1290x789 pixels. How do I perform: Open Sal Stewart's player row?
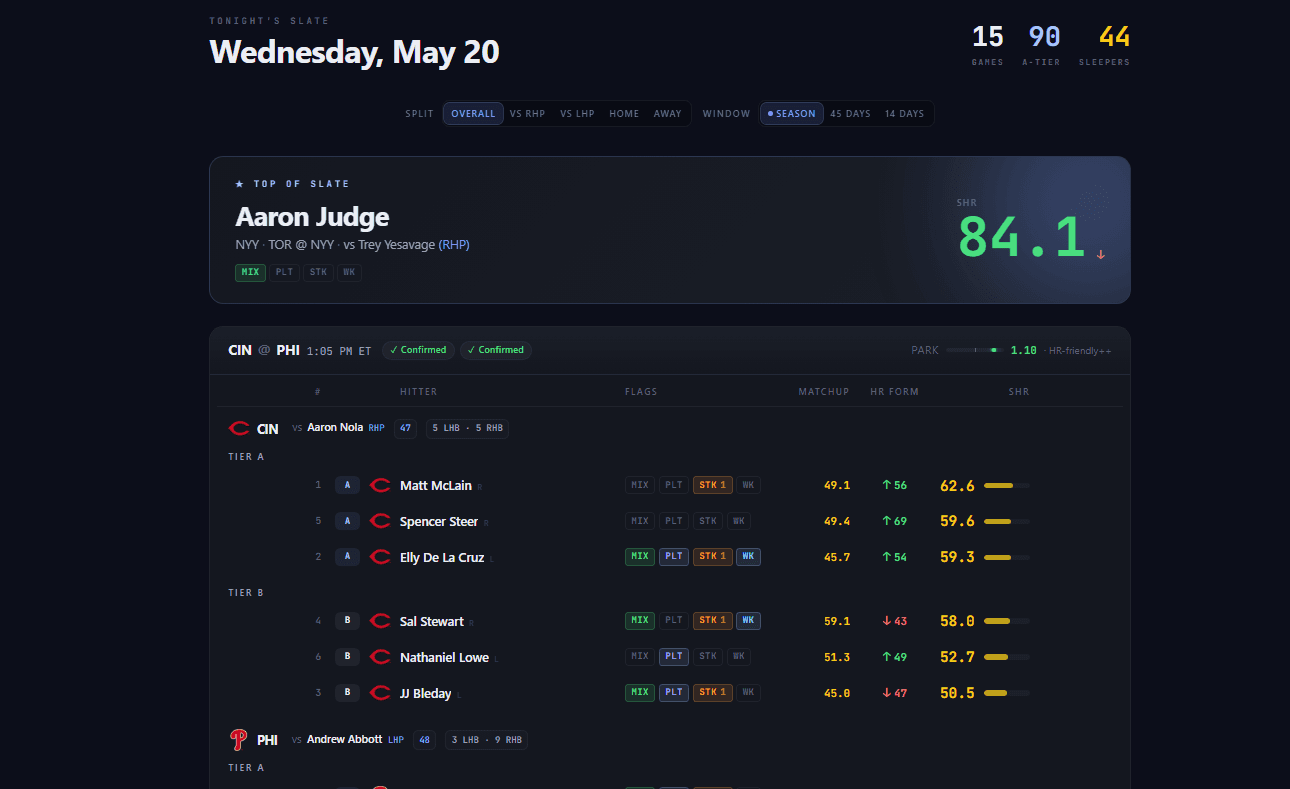pyautogui.click(x=670, y=621)
